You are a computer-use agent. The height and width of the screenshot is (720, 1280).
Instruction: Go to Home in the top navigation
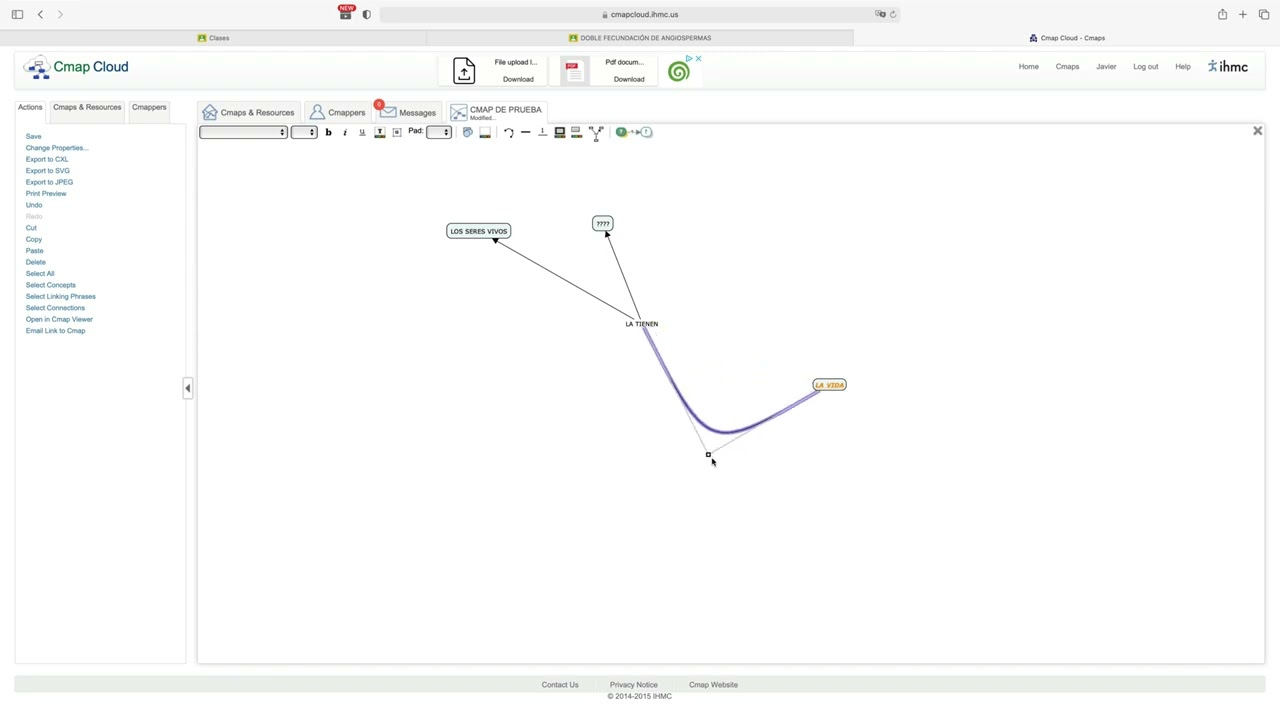(1028, 67)
